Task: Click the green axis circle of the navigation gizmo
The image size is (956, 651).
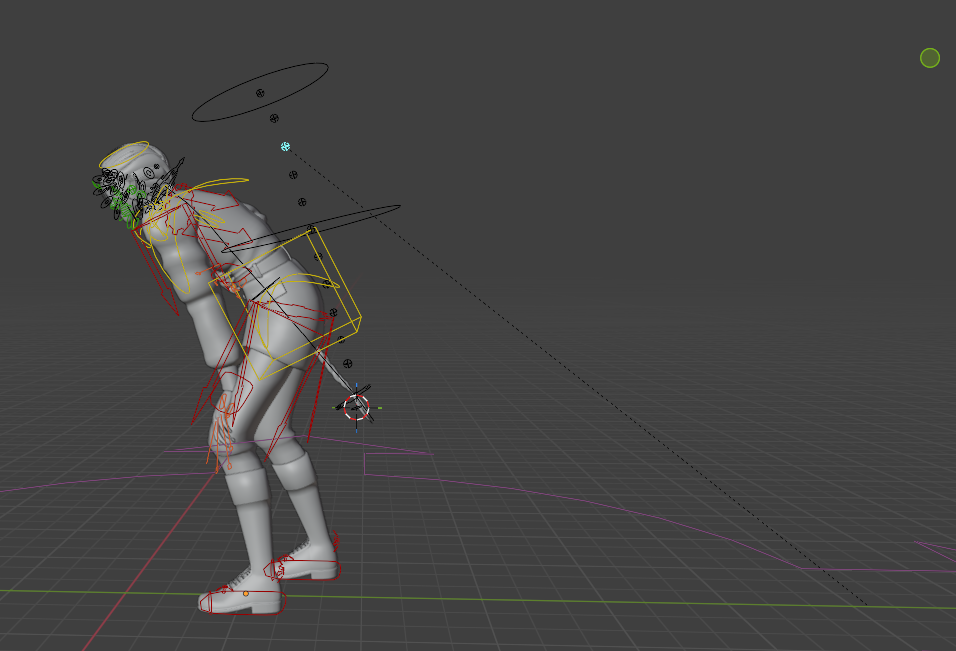Action: point(929,58)
